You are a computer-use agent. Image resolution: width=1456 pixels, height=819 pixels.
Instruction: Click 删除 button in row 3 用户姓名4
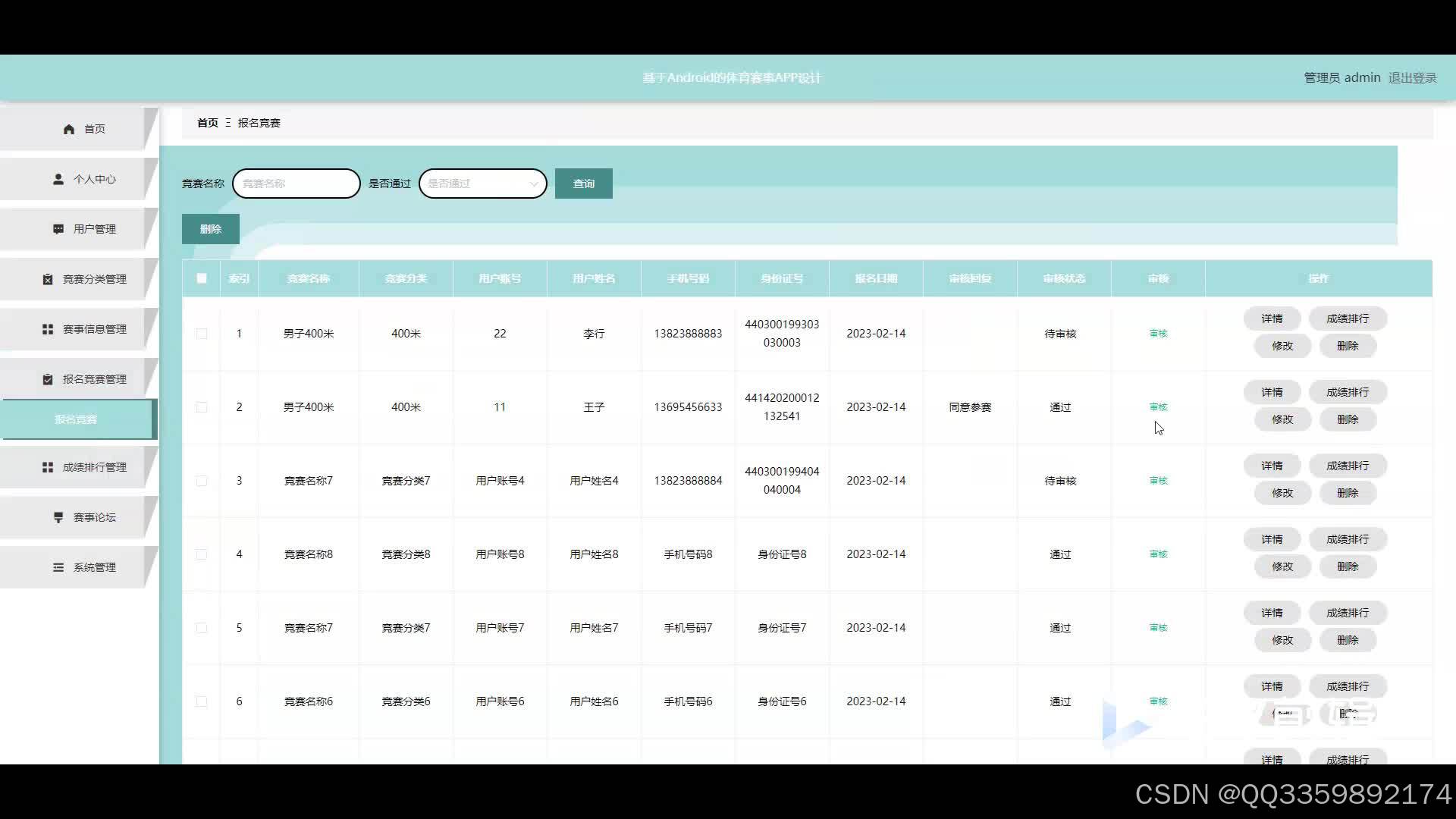1348,493
